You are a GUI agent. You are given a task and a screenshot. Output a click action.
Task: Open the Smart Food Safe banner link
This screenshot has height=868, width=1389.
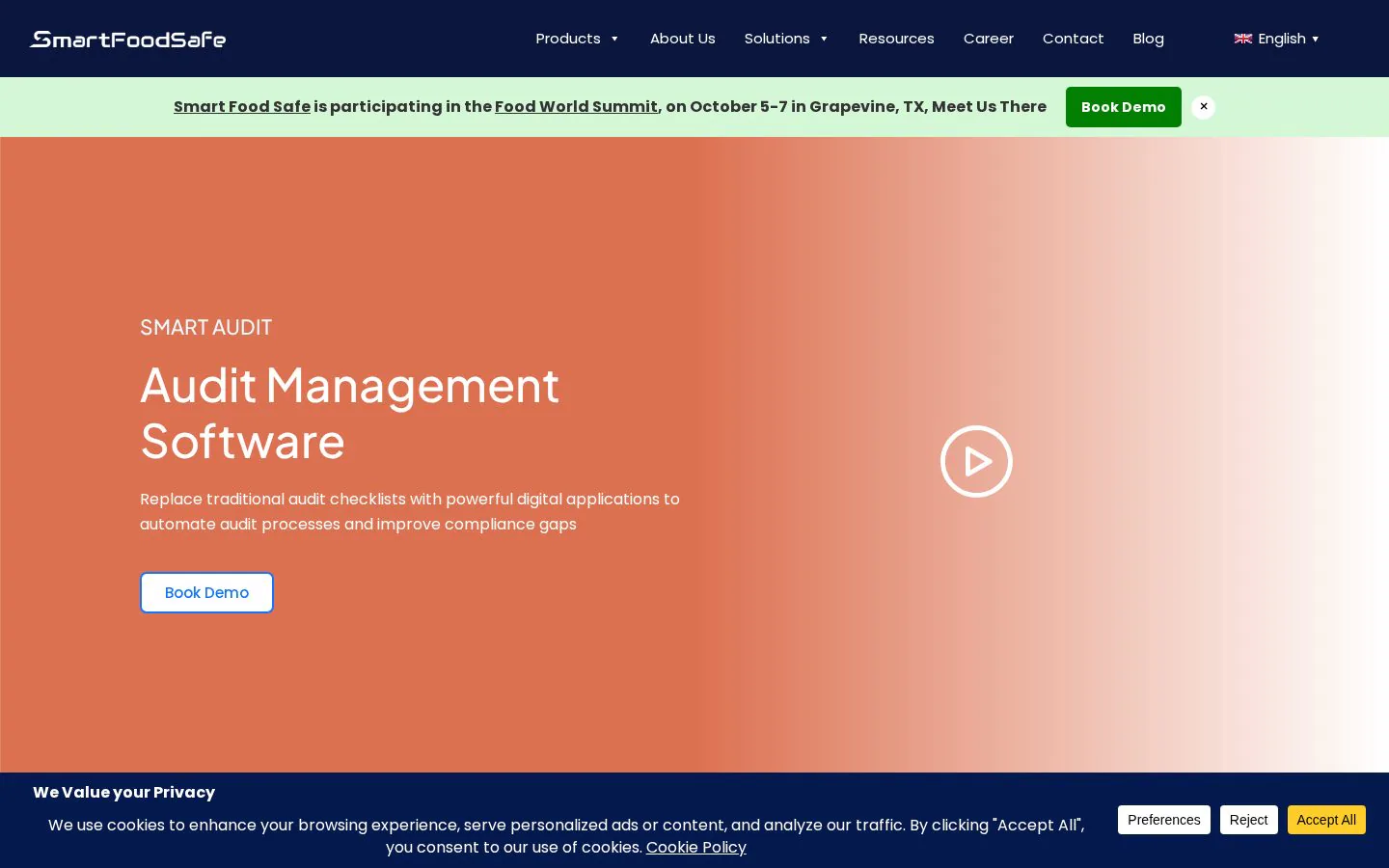(242, 106)
